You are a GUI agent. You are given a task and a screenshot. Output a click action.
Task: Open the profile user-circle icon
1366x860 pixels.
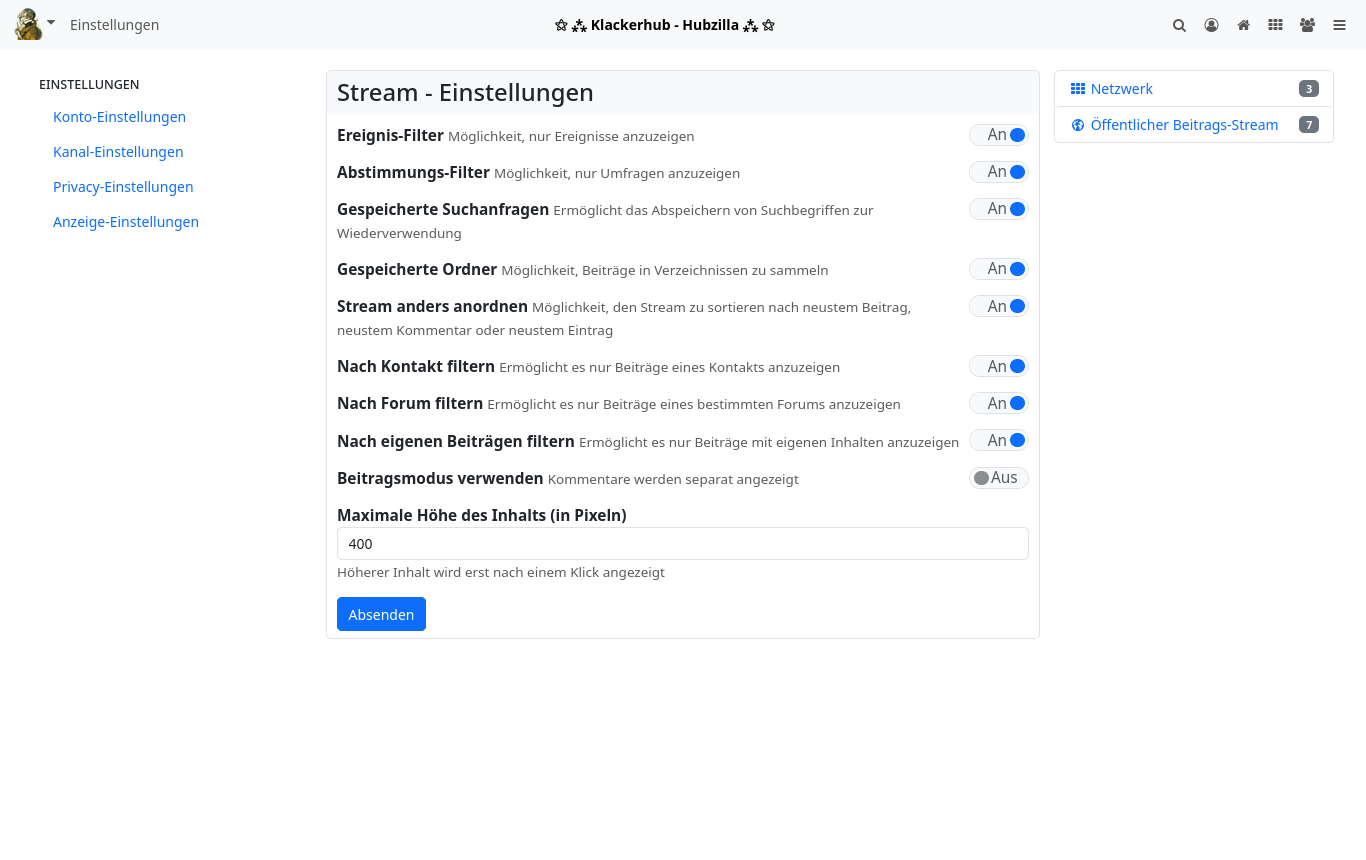click(x=1211, y=25)
